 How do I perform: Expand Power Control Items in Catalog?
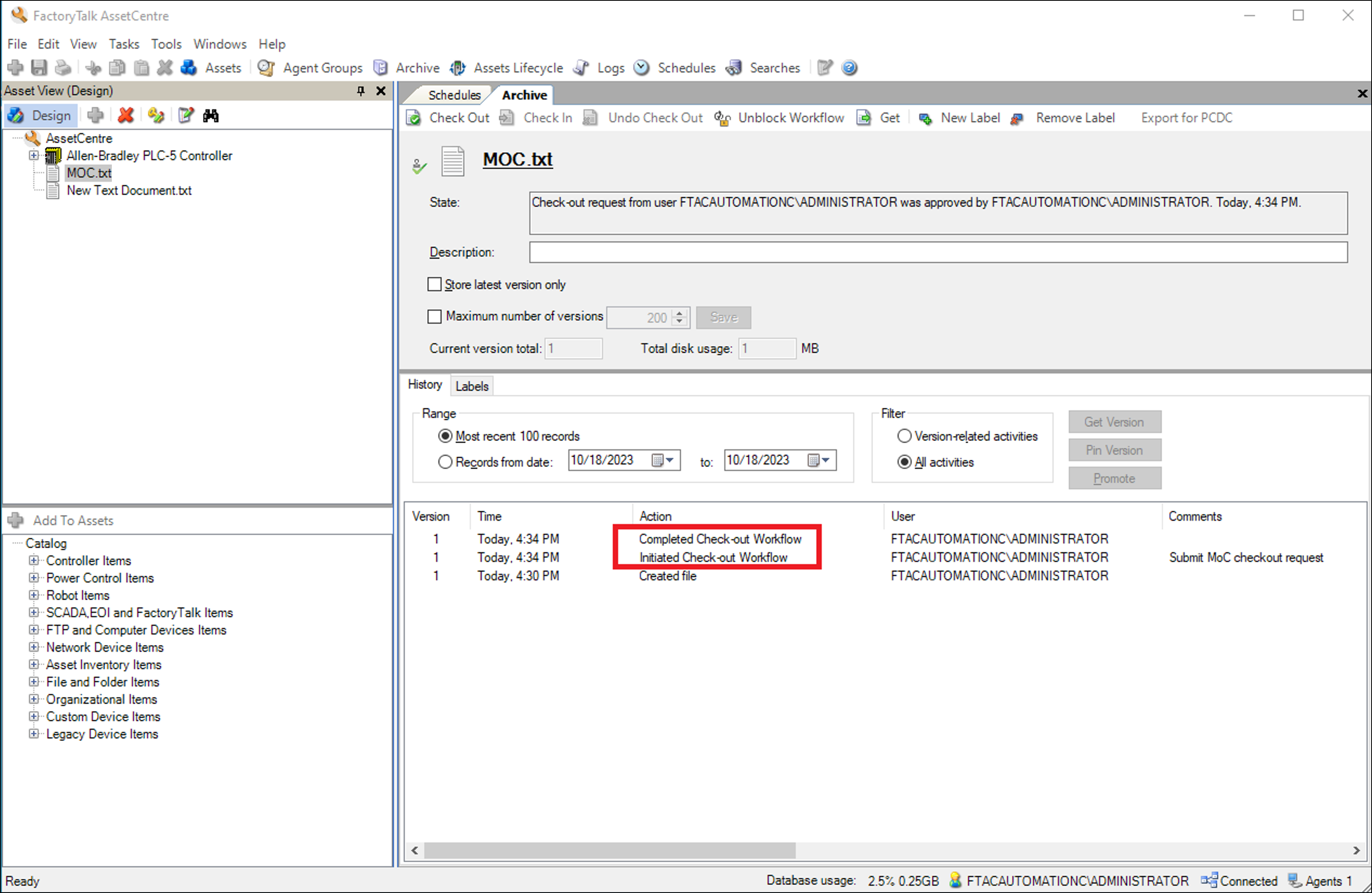34,578
